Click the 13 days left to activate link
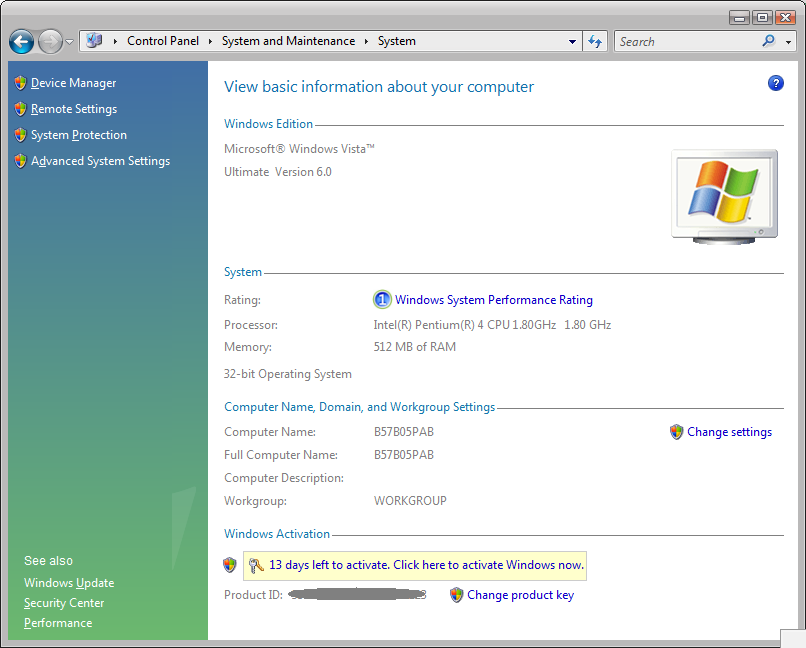This screenshot has width=806, height=648. pyautogui.click(x=426, y=565)
